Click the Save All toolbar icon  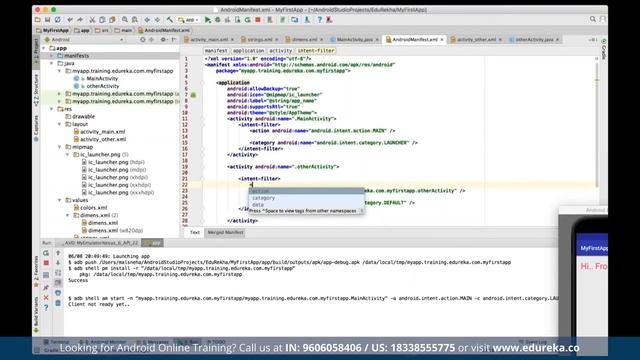(x=47, y=20)
